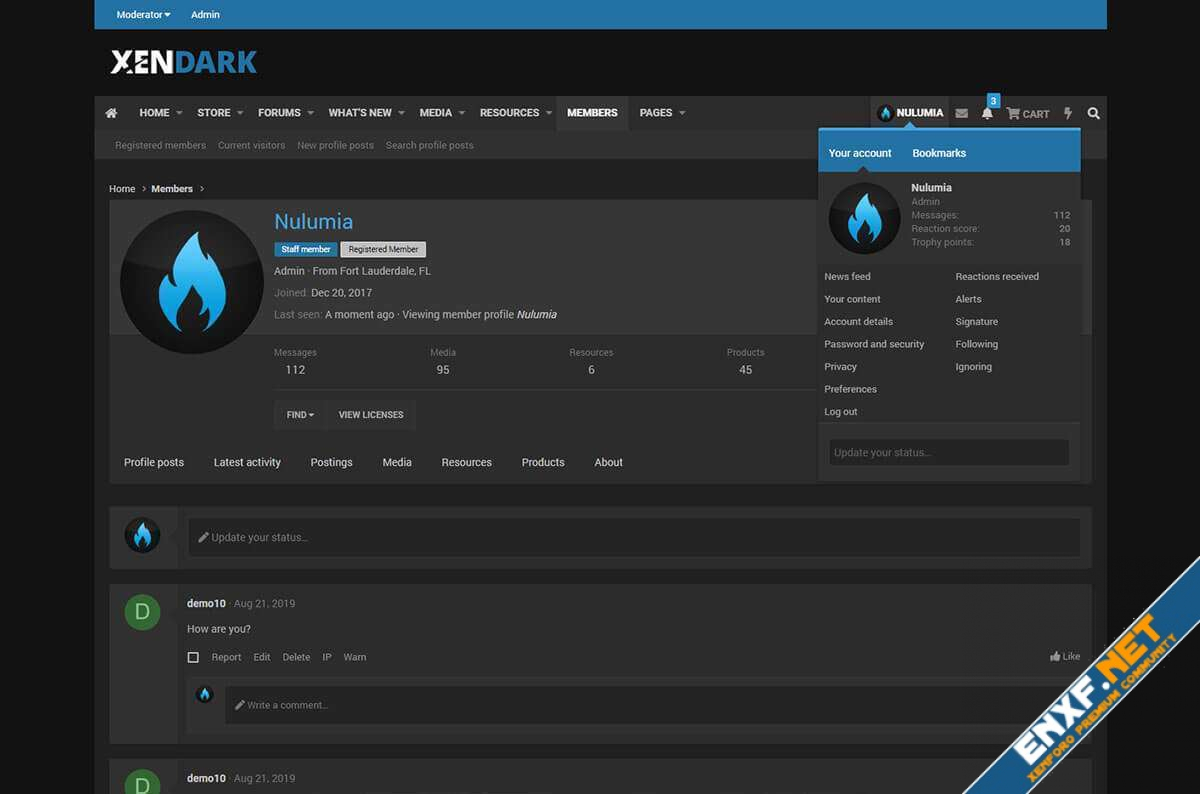The width and height of the screenshot is (1200, 794).
Task: Open the About tab
Action: tap(608, 462)
